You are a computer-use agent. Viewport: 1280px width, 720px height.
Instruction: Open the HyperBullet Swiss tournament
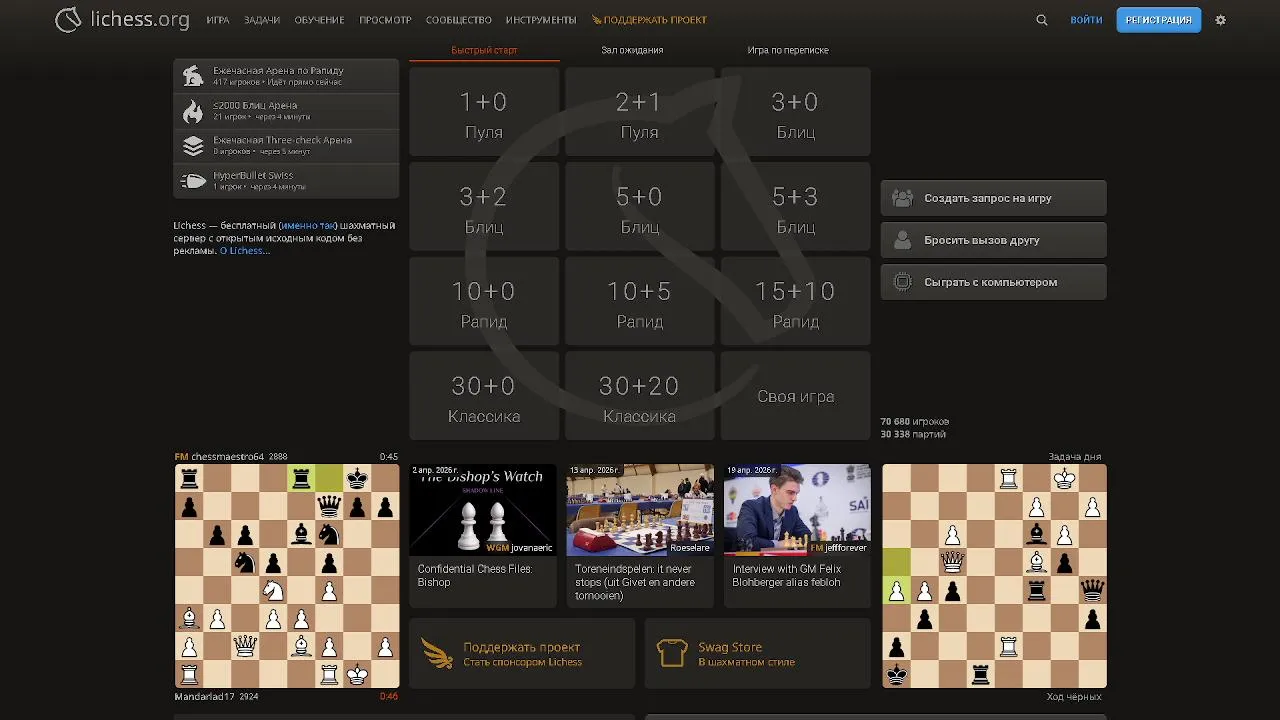coord(286,181)
